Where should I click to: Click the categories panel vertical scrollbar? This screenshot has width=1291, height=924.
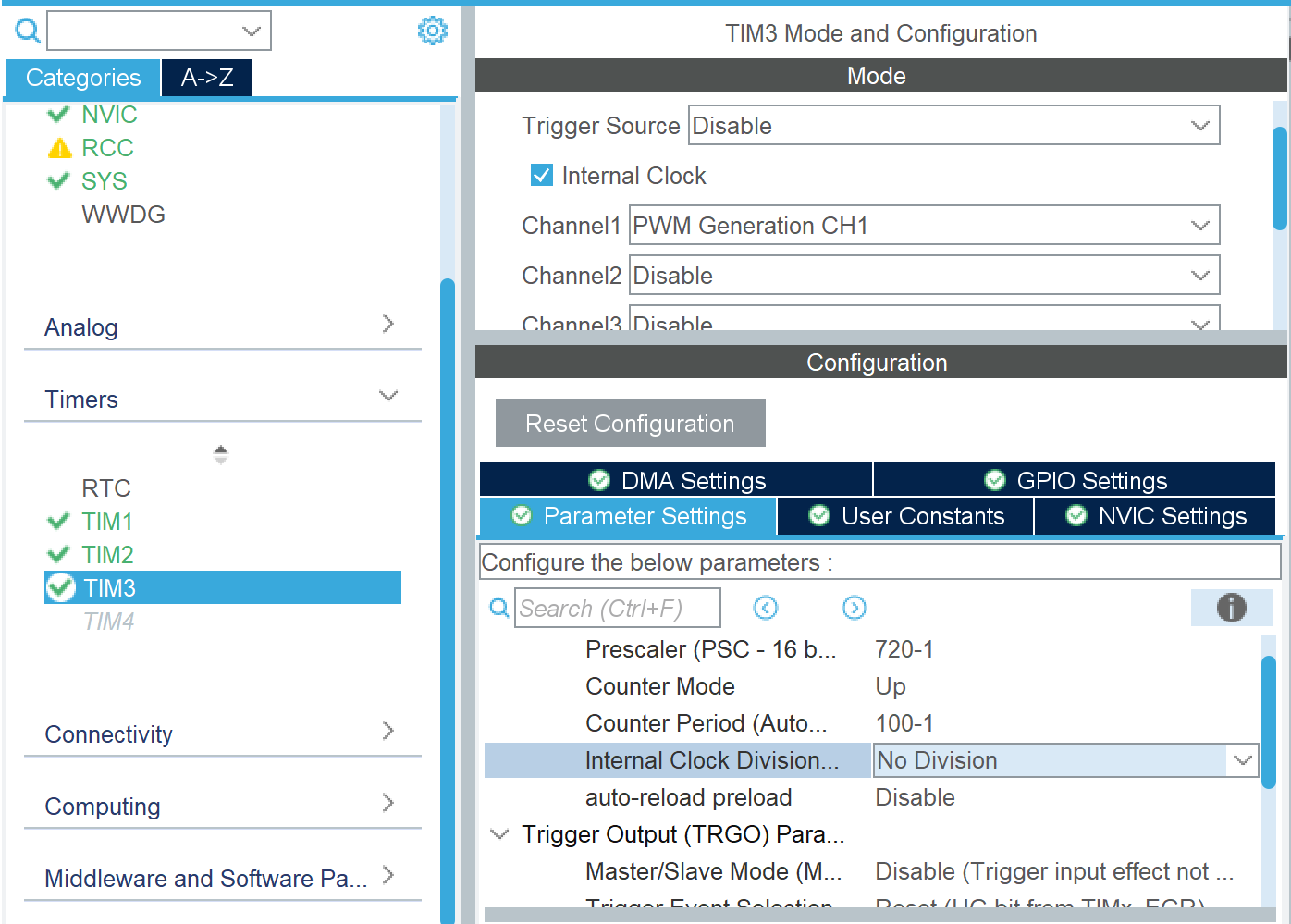(x=448, y=601)
